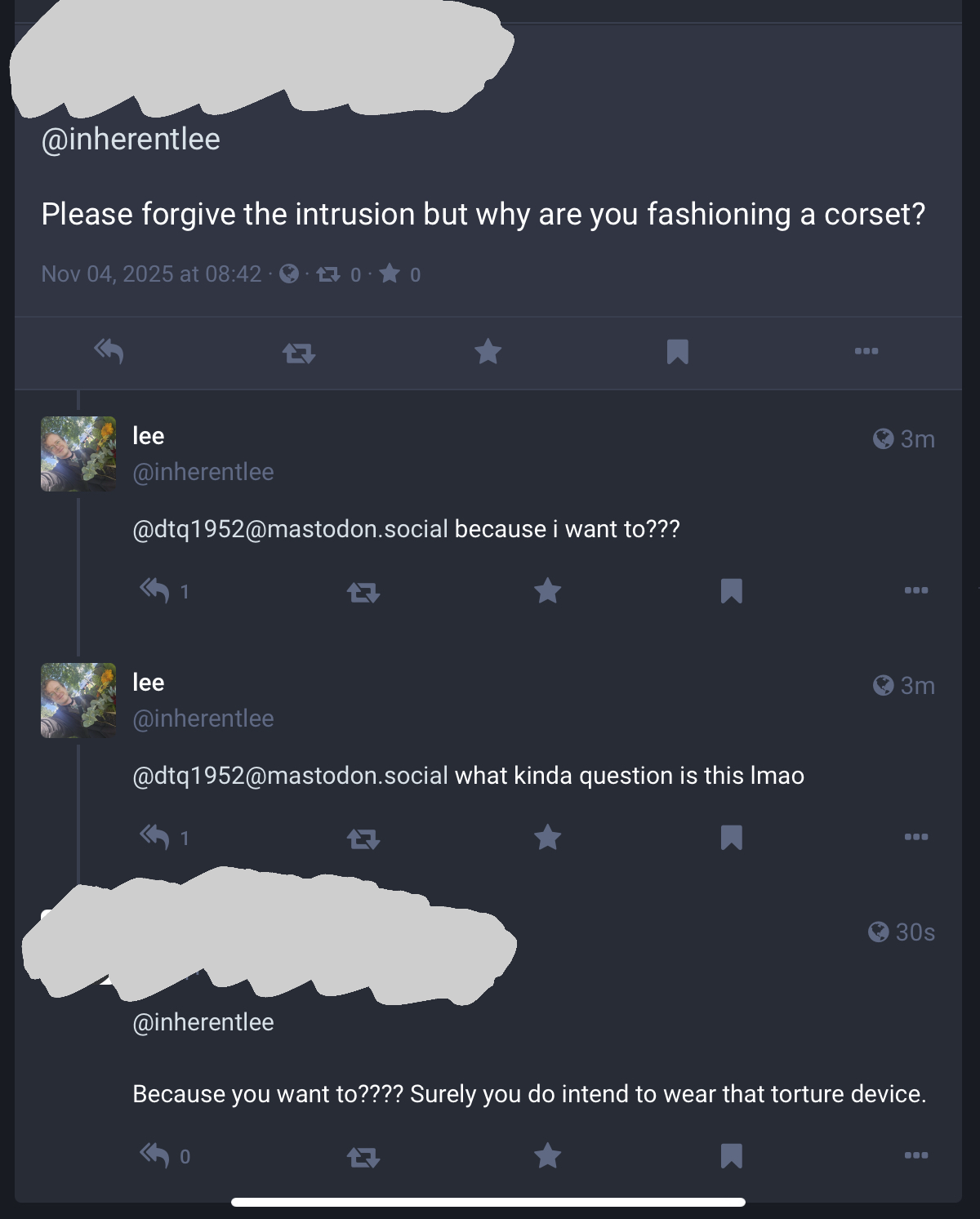The image size is (980, 1219).
Task: Open more options on "what kinda question" post
Action: [915, 836]
